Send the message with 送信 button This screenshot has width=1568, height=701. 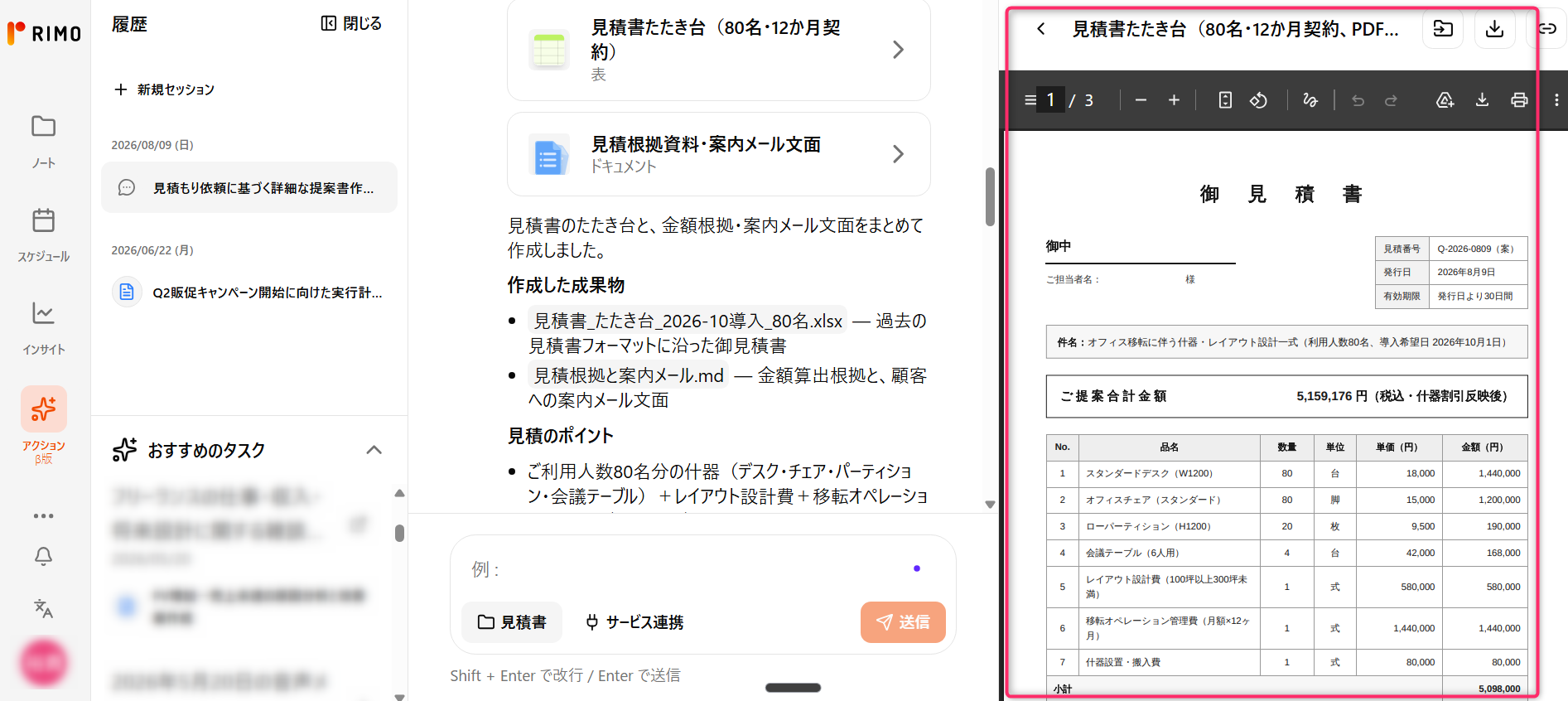tap(903, 622)
